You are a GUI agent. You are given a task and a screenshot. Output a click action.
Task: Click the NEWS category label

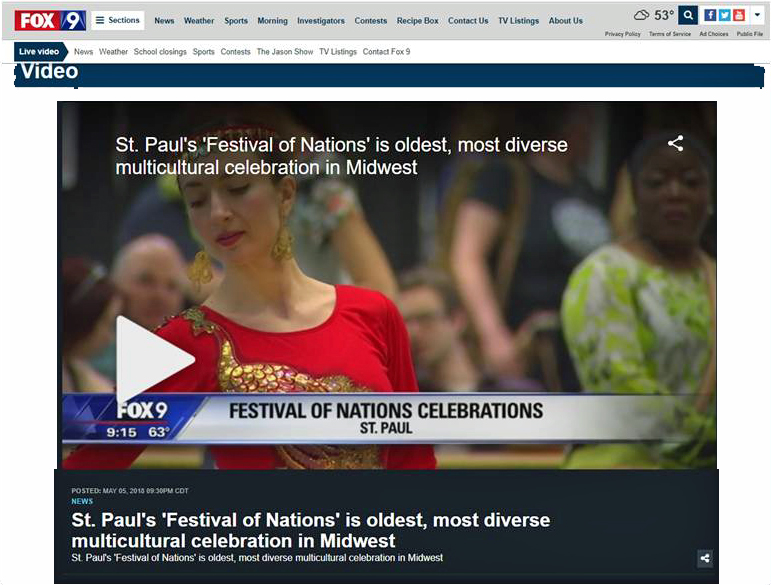[x=82, y=501]
